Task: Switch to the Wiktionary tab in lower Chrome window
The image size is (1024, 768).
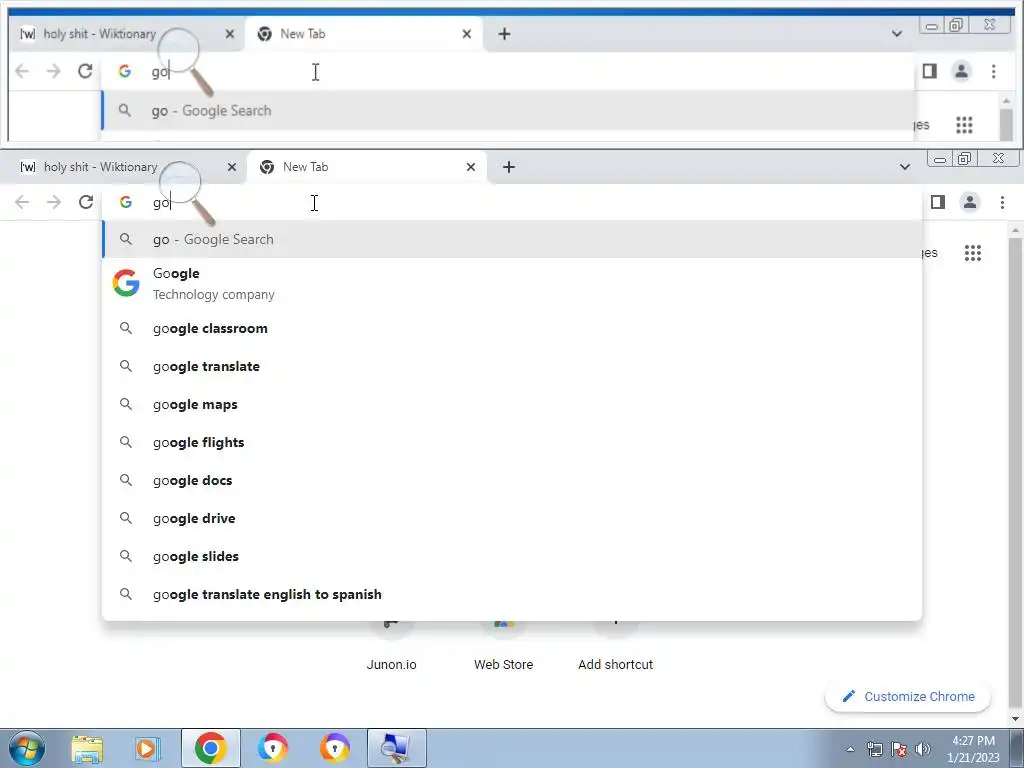Action: coord(123,167)
